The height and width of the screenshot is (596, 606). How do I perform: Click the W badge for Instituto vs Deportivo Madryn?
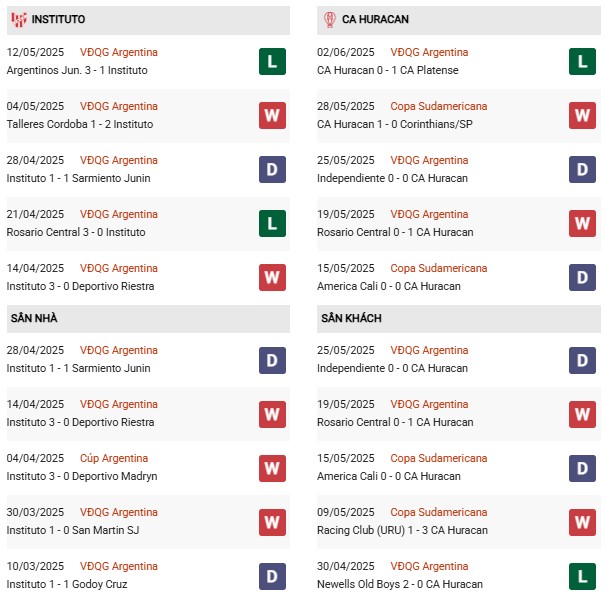click(x=272, y=468)
